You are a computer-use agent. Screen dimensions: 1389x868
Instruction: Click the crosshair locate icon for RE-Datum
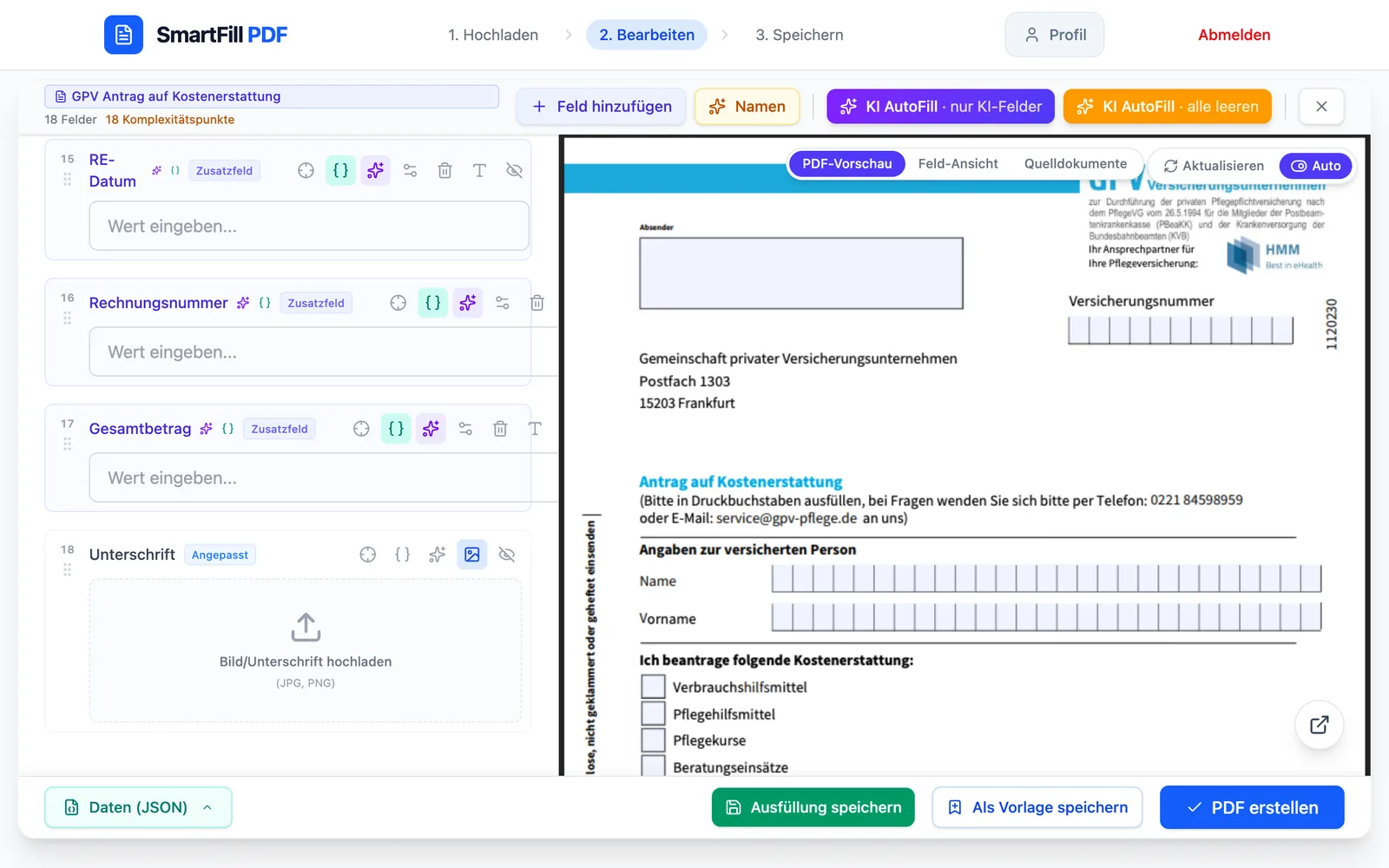click(306, 170)
